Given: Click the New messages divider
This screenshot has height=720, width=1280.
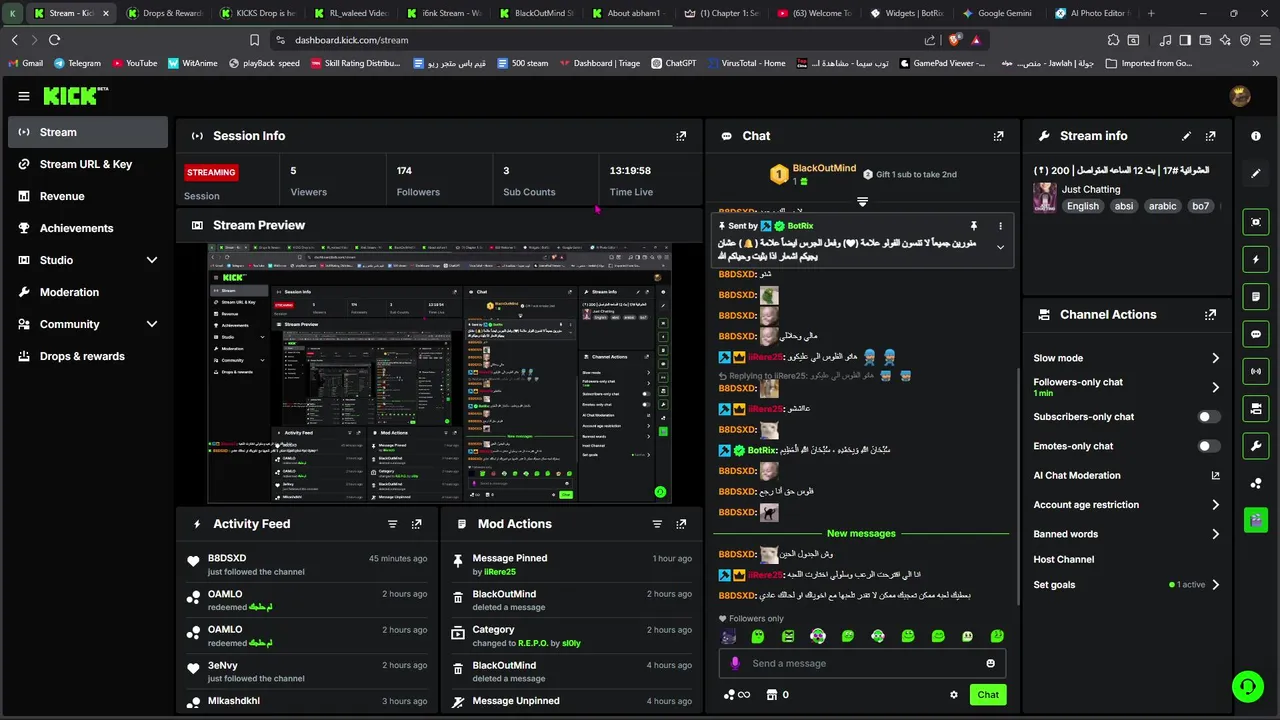Looking at the screenshot, I should tap(861, 534).
